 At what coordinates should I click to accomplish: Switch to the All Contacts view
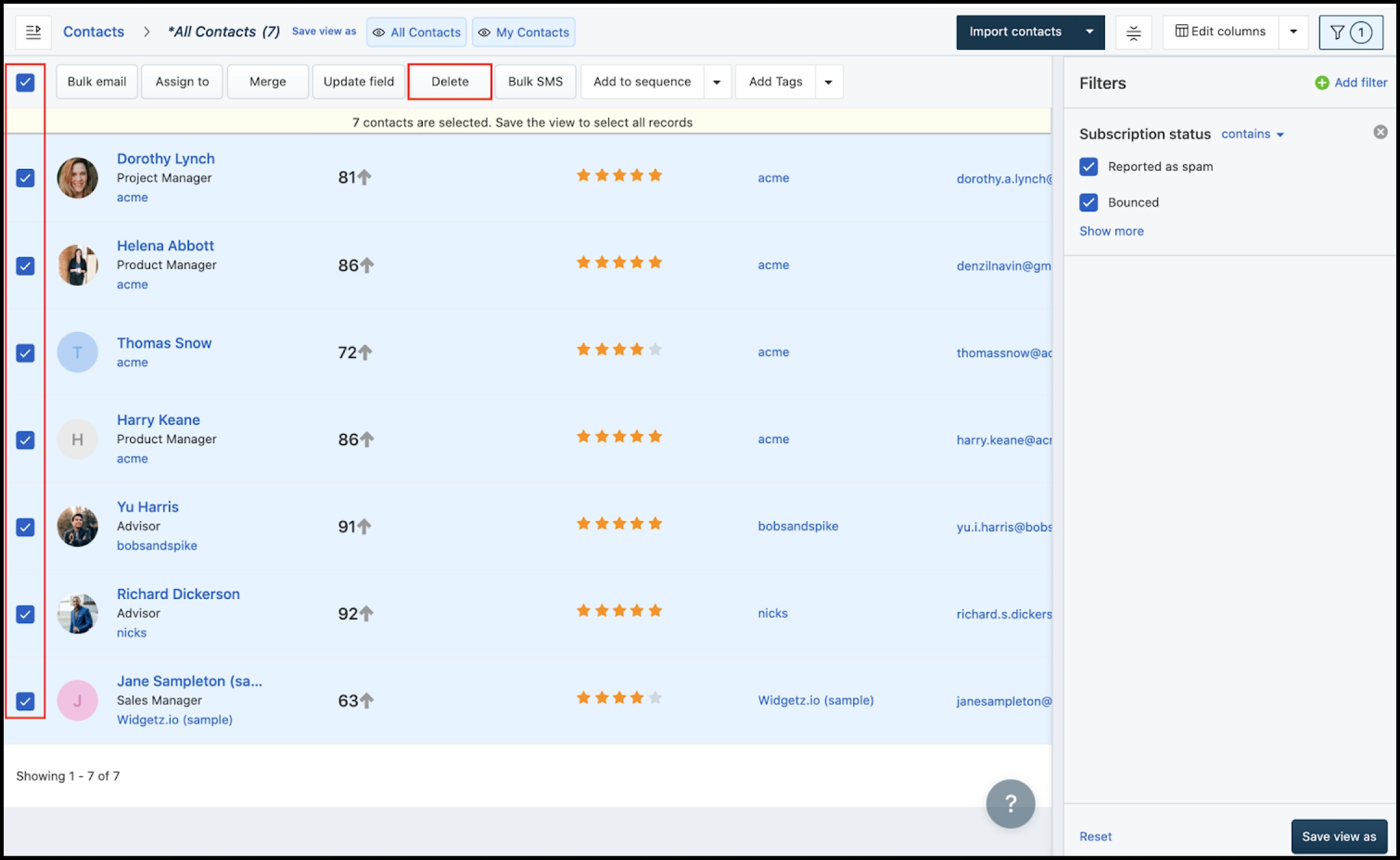417,32
